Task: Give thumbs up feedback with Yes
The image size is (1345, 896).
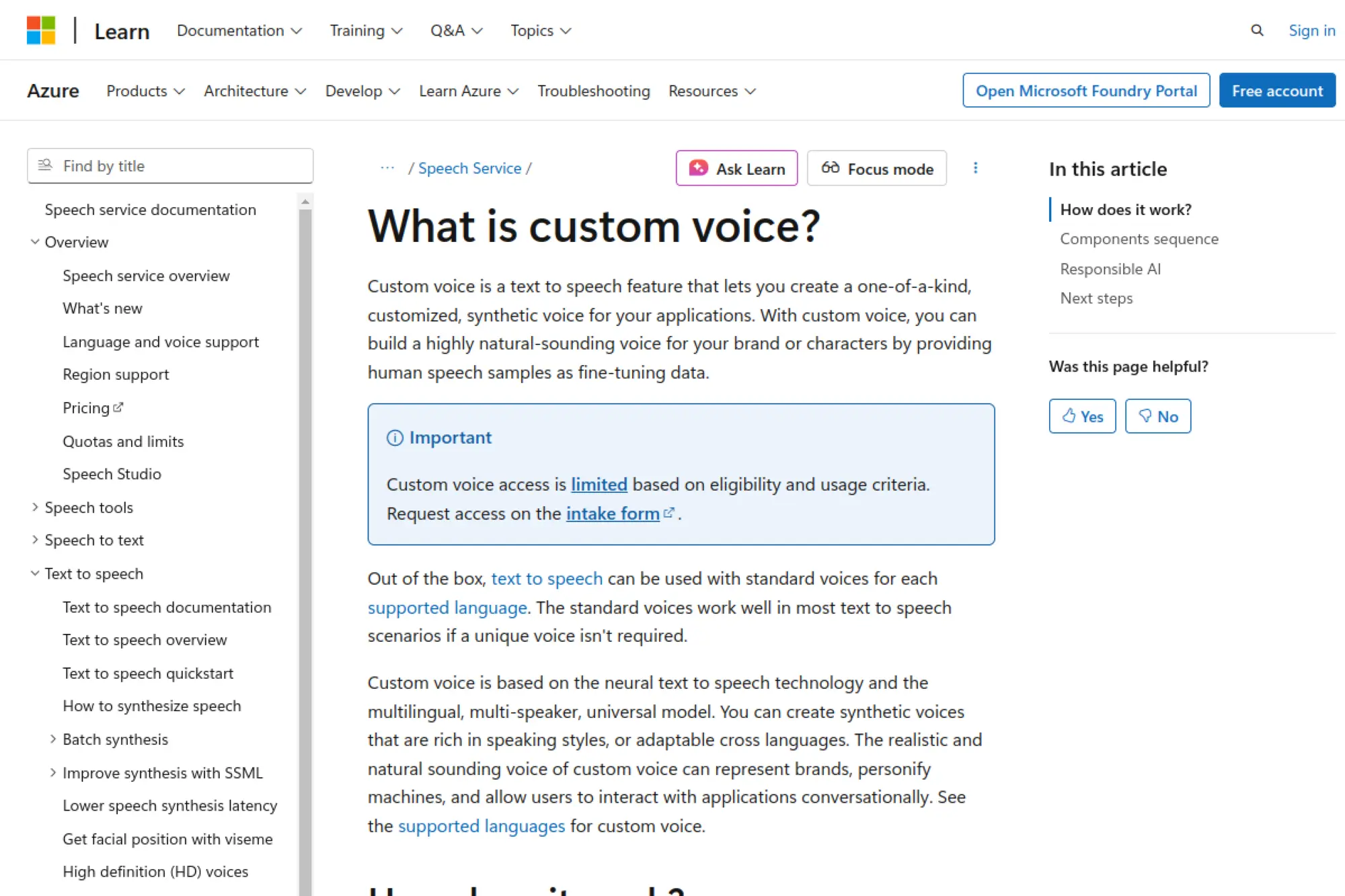Action: click(x=1082, y=415)
